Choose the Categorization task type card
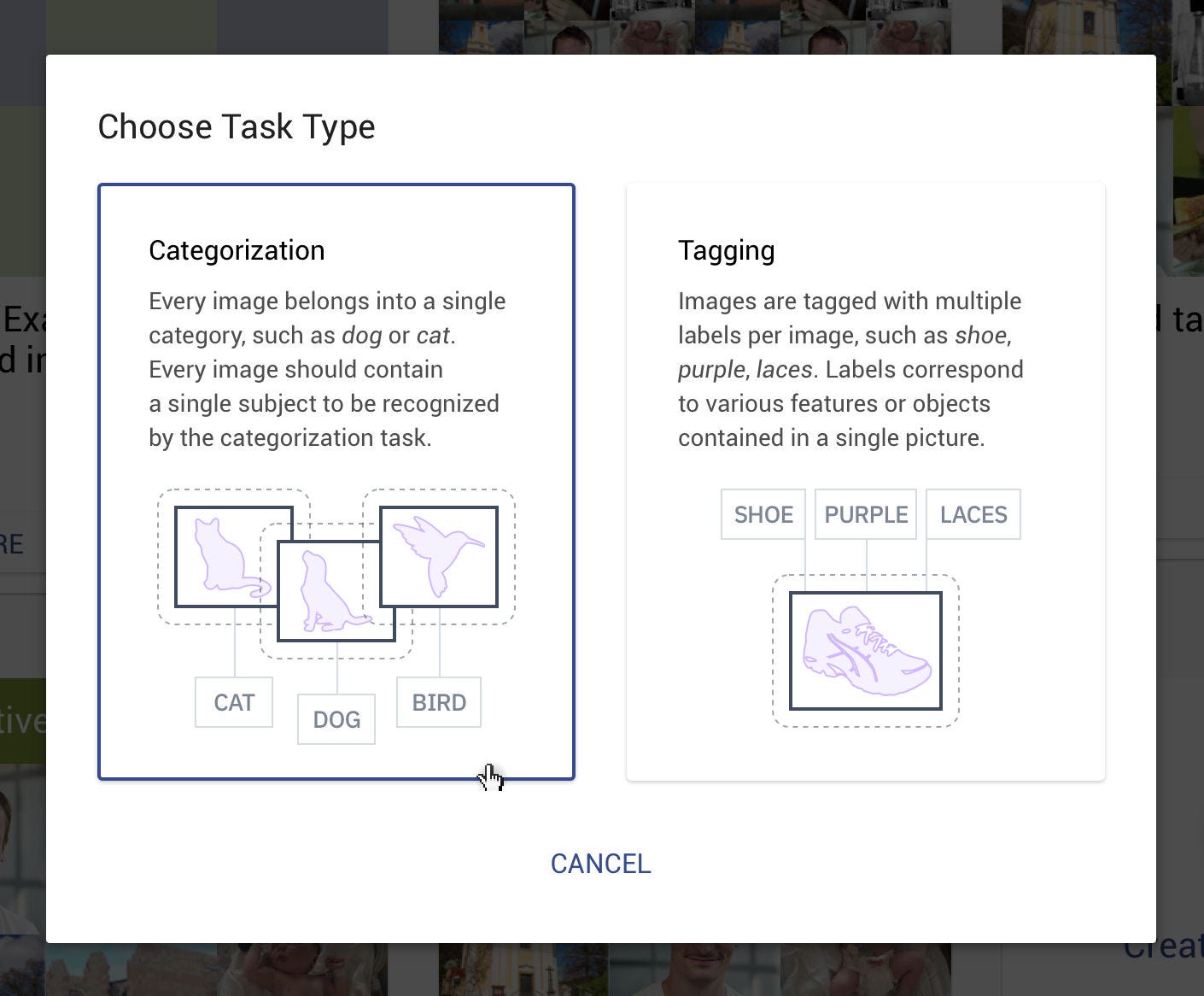The image size is (1204, 996). click(336, 482)
